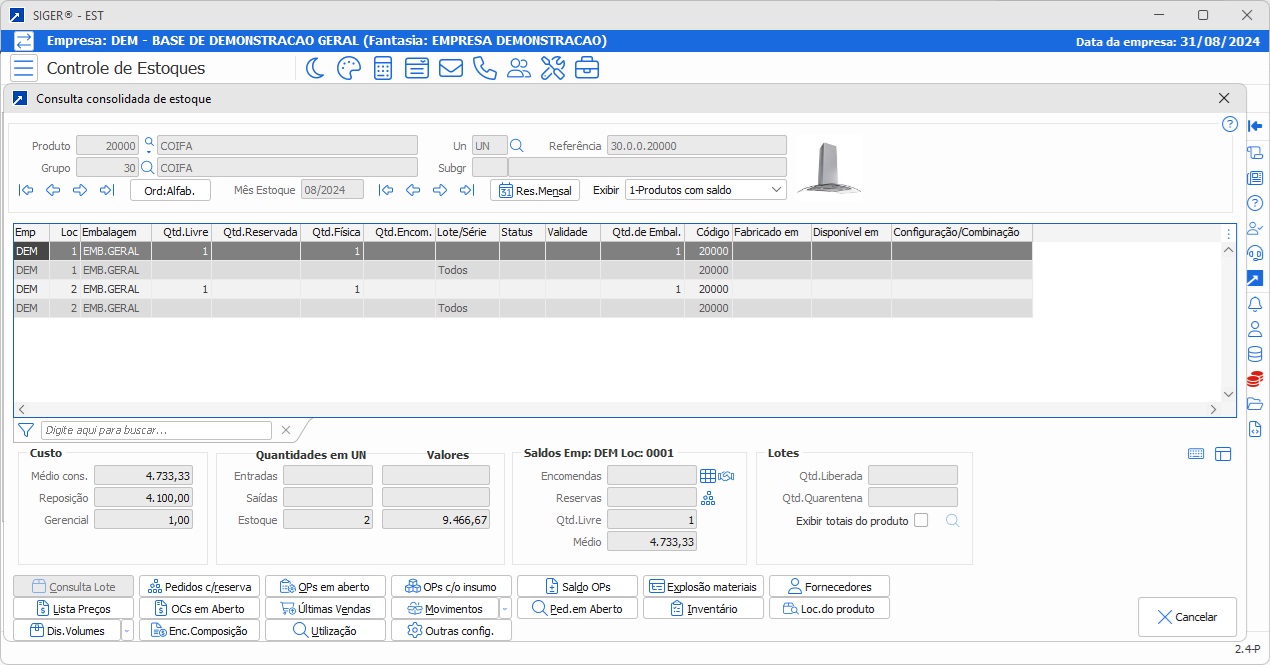Sort grid by Qtd.Física column header

334,232
